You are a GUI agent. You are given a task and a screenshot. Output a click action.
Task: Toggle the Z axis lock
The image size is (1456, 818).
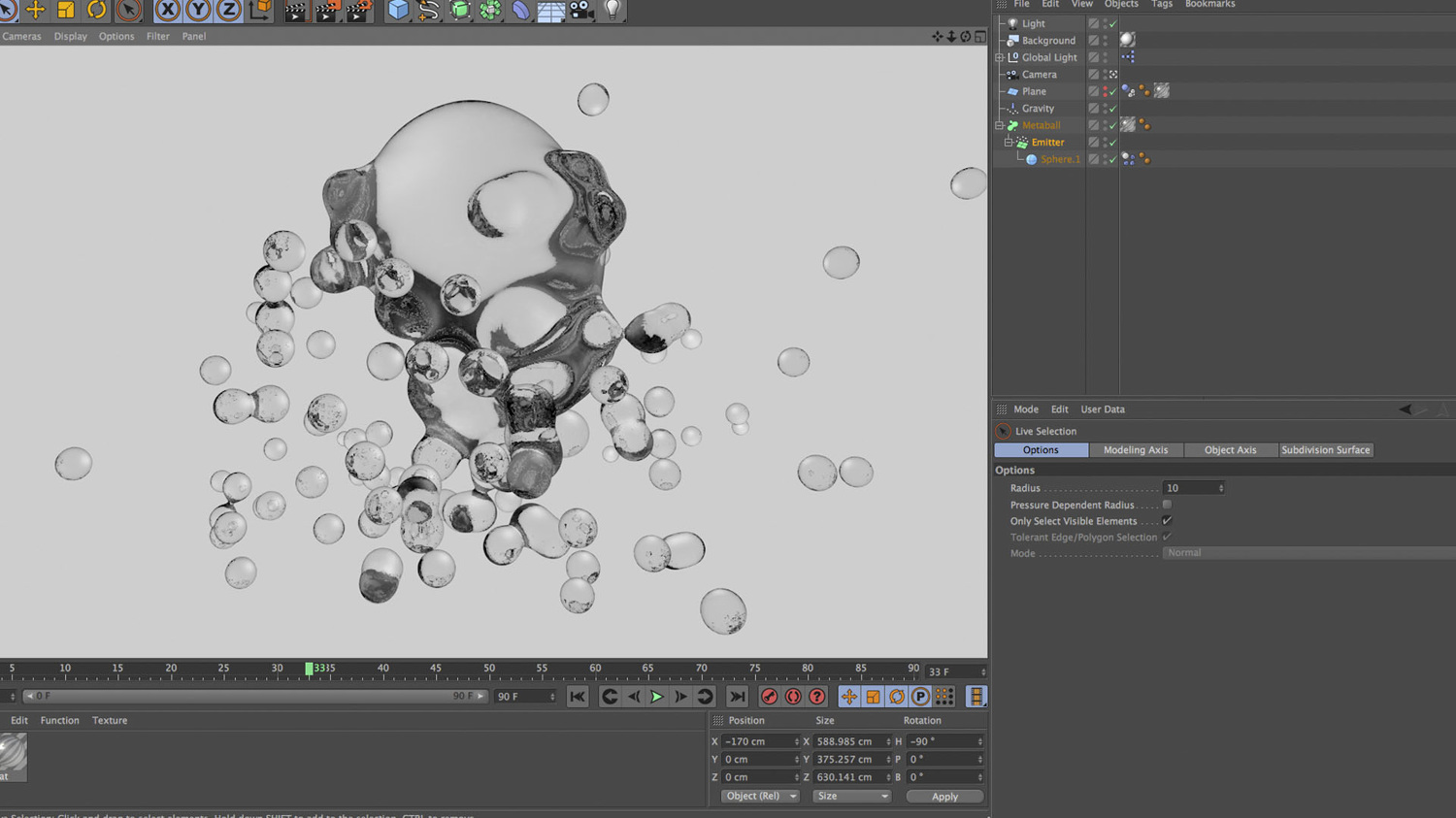pyautogui.click(x=229, y=10)
